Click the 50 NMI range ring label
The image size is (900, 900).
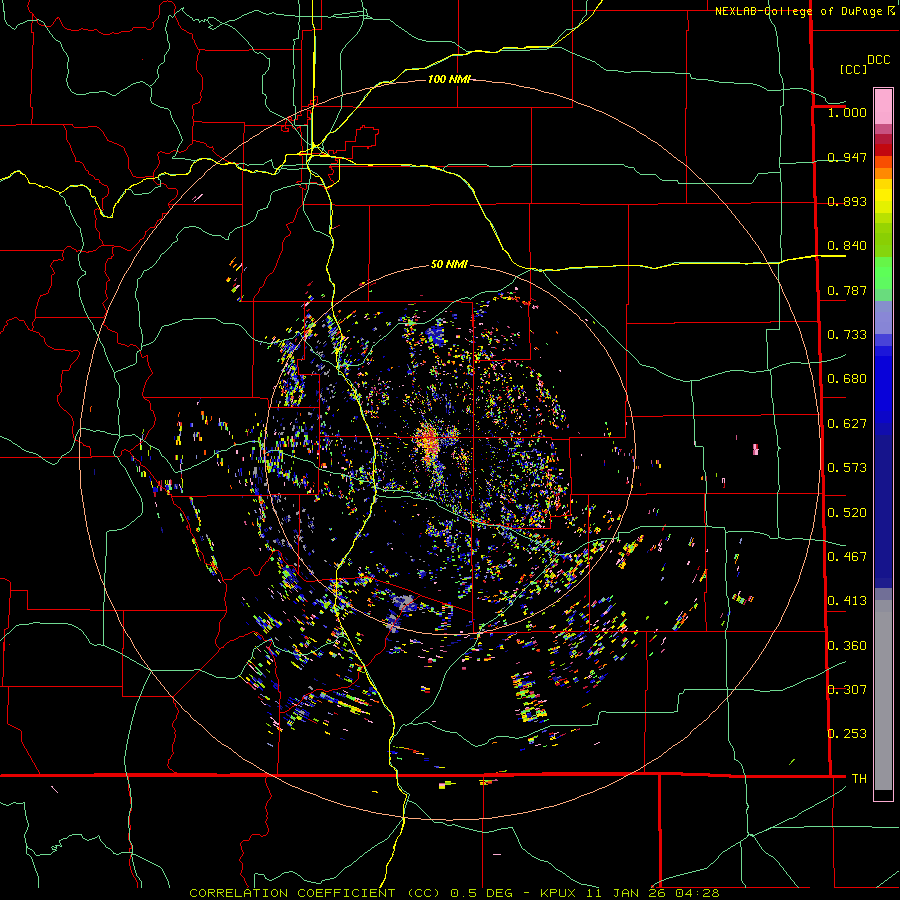[449, 264]
